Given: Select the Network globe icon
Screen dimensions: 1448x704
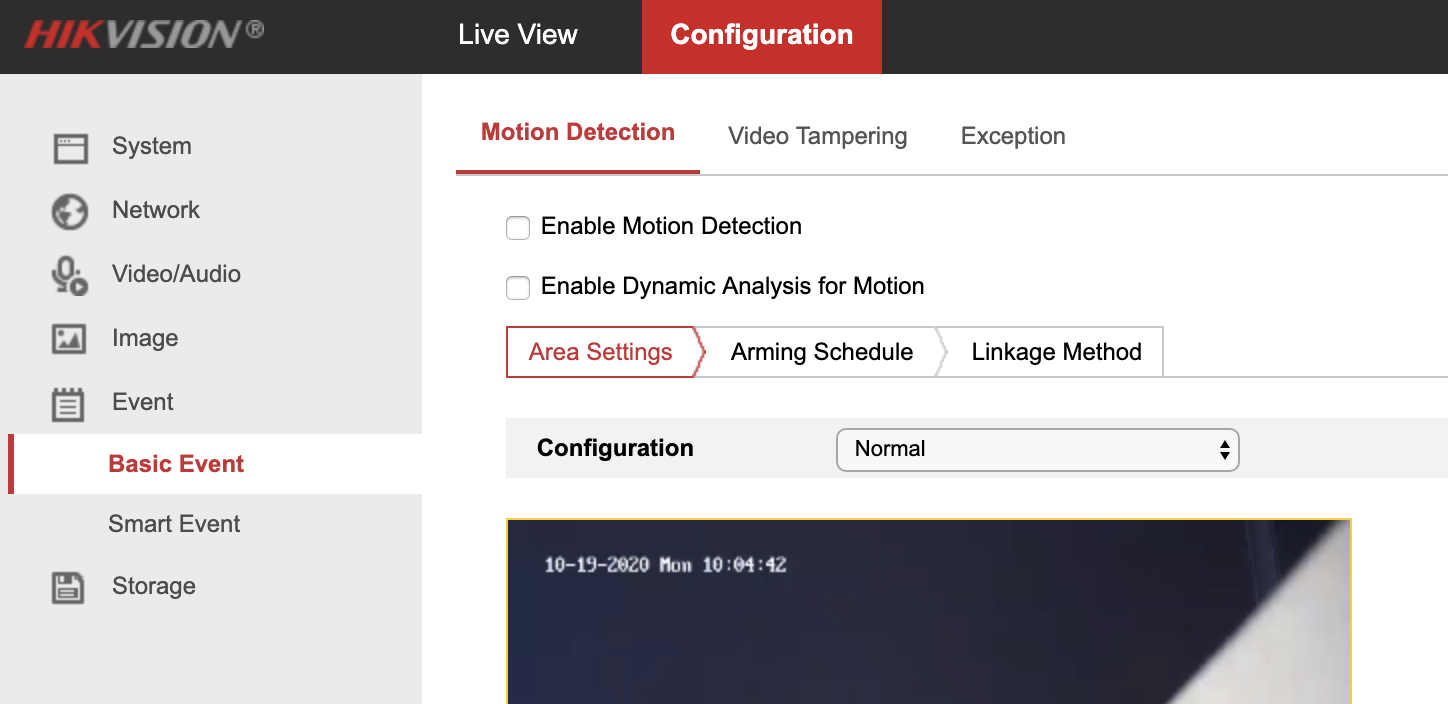Looking at the screenshot, I should pos(70,210).
